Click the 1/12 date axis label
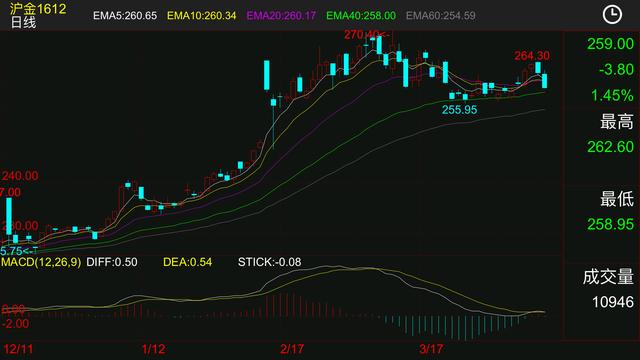The width and height of the screenshot is (640, 360). click(x=153, y=349)
